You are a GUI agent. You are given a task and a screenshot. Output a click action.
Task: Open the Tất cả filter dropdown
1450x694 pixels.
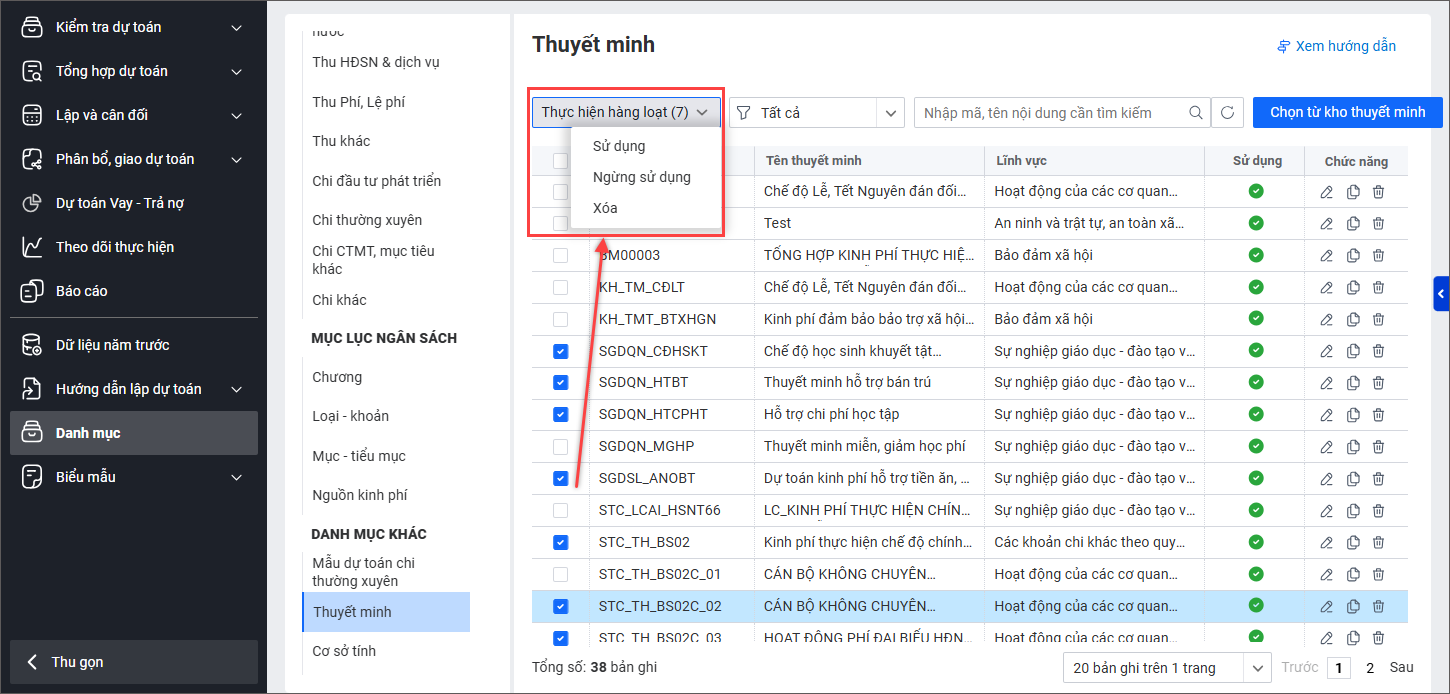tap(816, 113)
